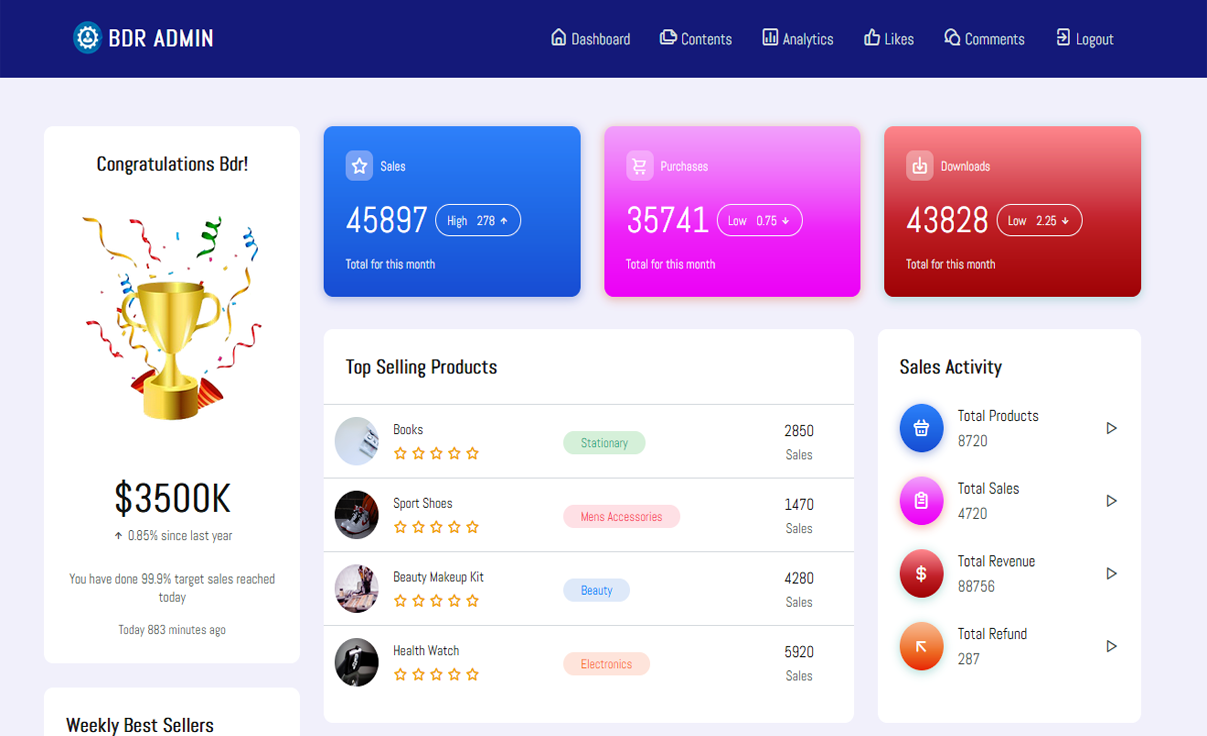
Task: Click the Comments bubble icon in navbar
Action: (x=952, y=37)
